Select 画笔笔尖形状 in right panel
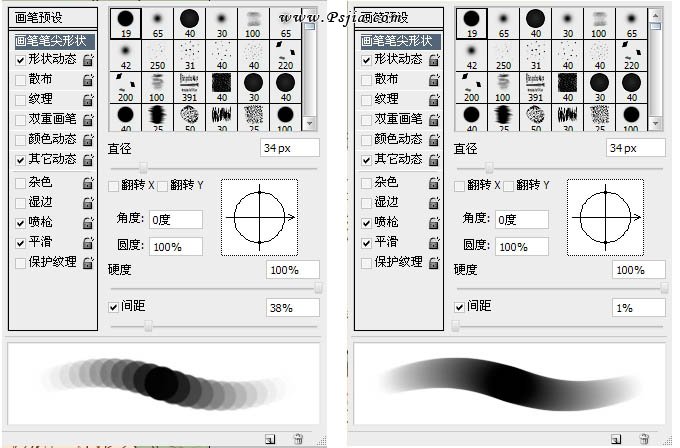Screen dimensions: 680x448 399,41
